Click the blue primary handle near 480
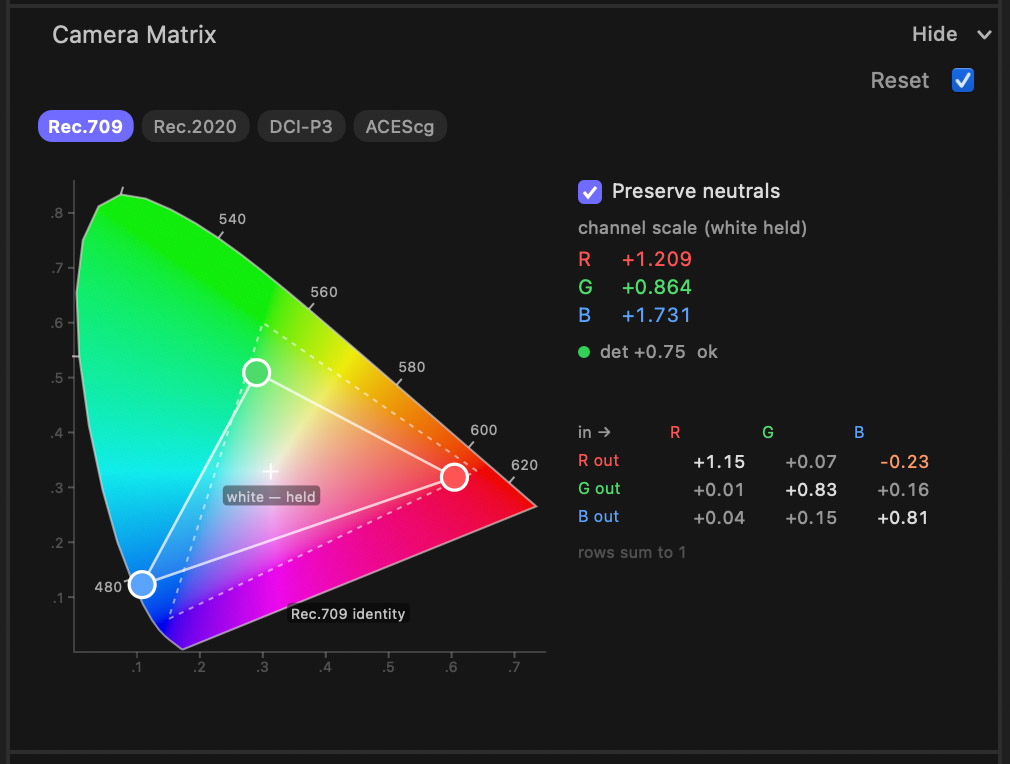This screenshot has height=764, width=1010. click(142, 584)
